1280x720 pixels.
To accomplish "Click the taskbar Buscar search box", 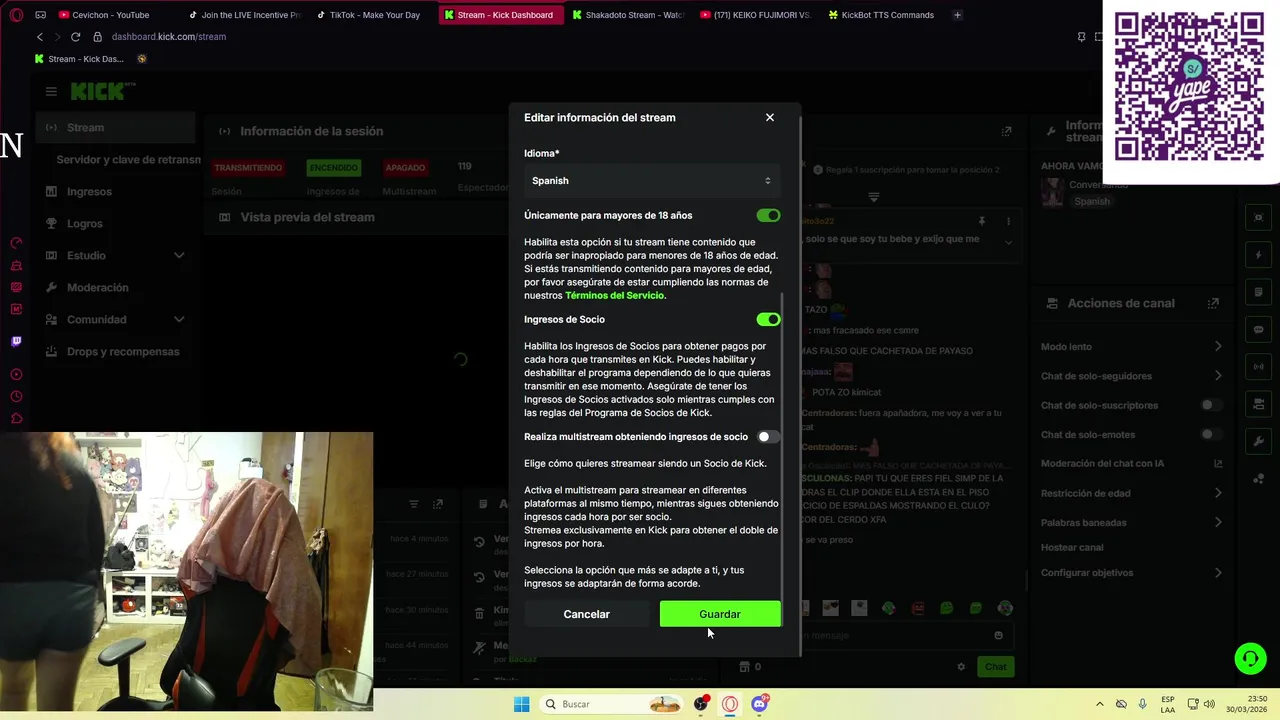I will click(x=612, y=704).
